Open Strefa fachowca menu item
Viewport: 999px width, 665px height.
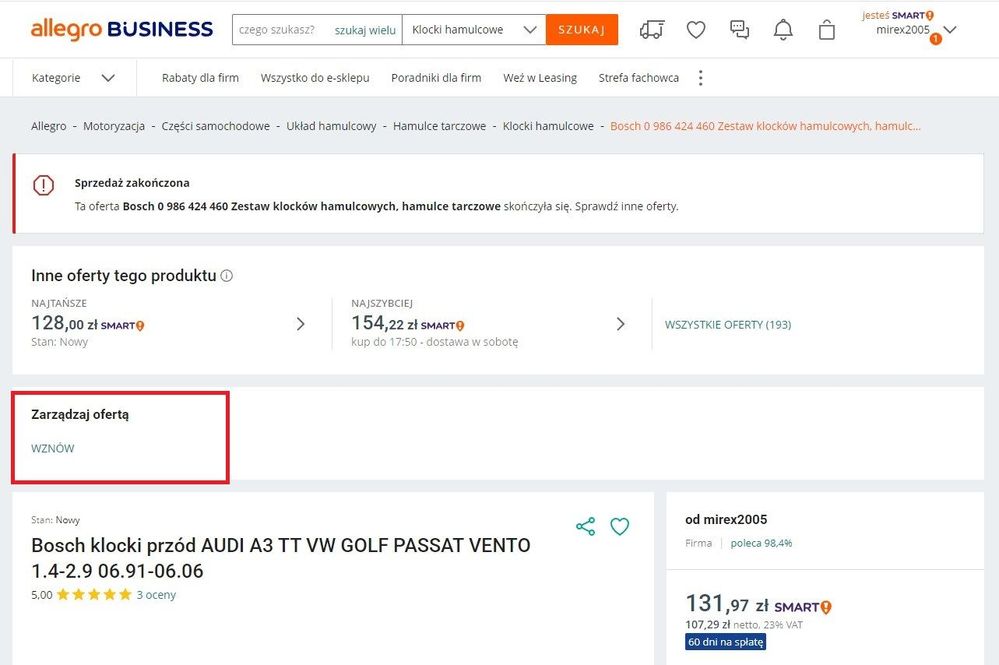coord(638,78)
